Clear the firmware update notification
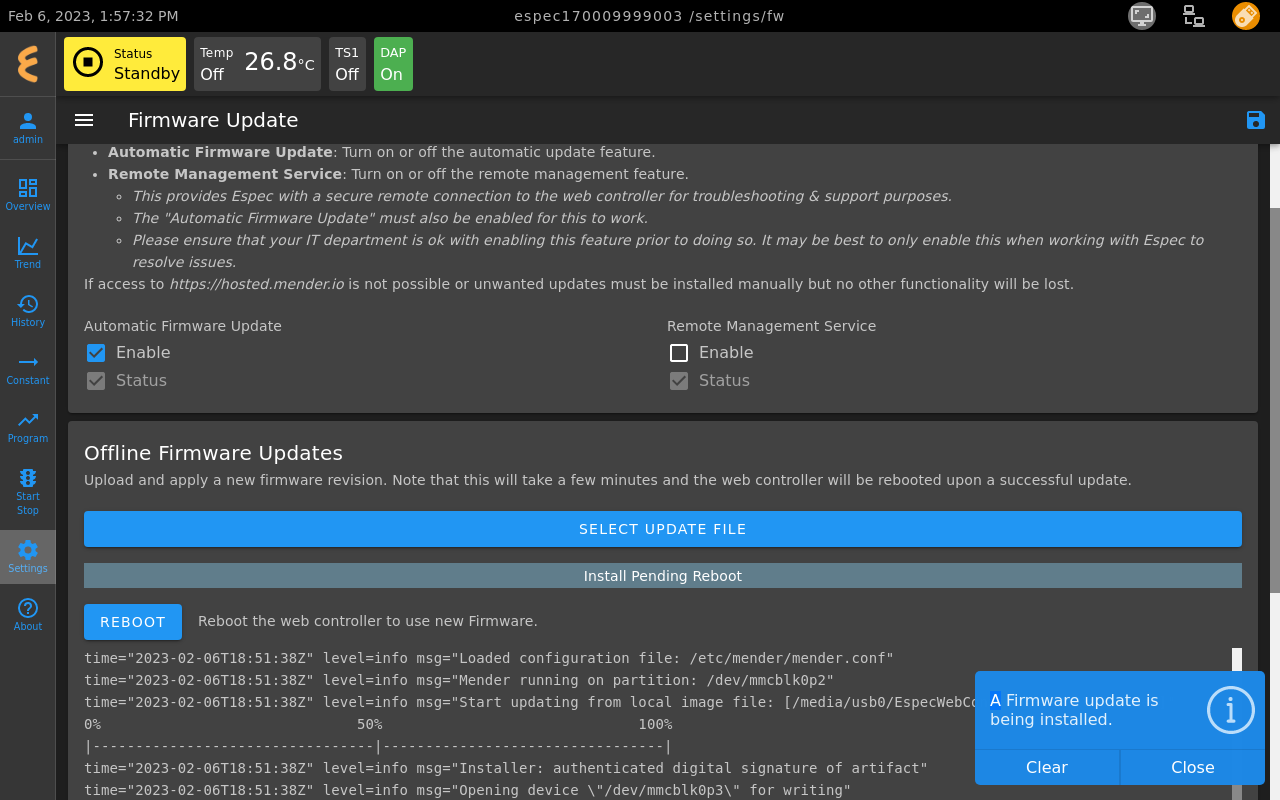The image size is (1280, 800). click(1047, 767)
